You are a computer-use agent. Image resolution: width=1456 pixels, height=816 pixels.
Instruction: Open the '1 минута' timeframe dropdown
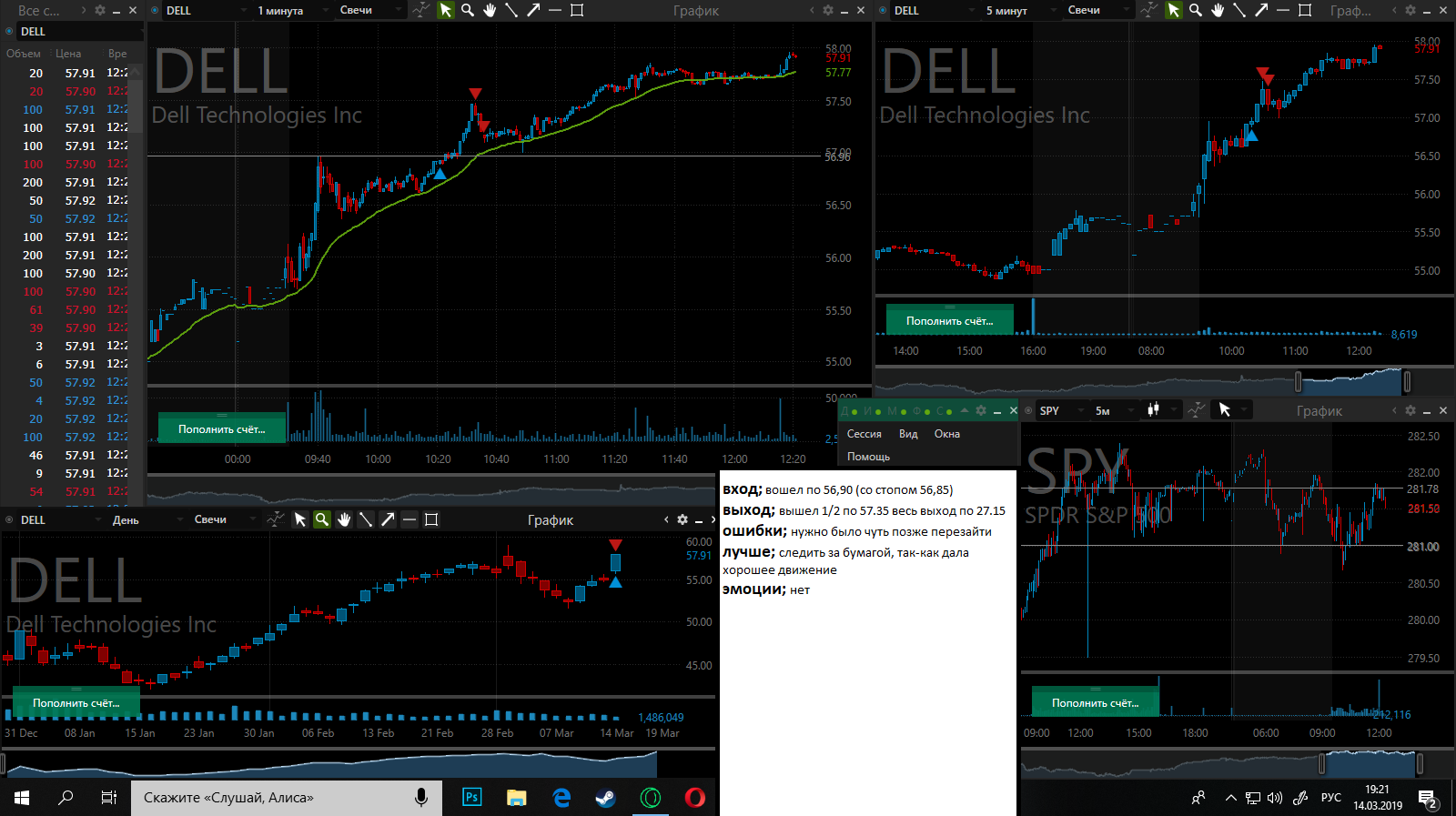pyautogui.click(x=293, y=10)
